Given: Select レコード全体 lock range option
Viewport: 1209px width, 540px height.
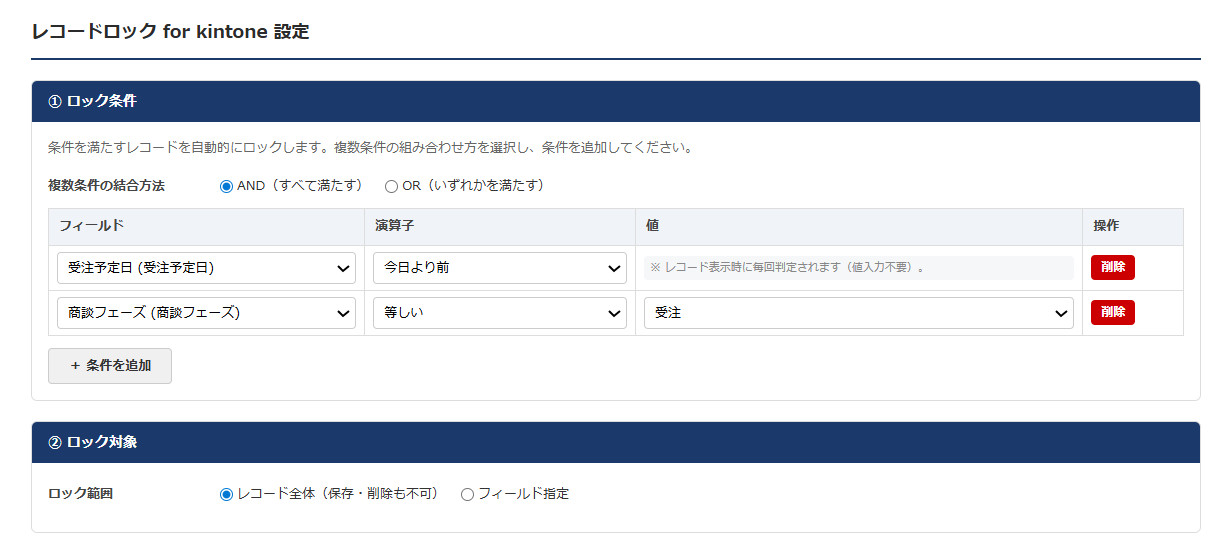Looking at the screenshot, I should [x=226, y=494].
